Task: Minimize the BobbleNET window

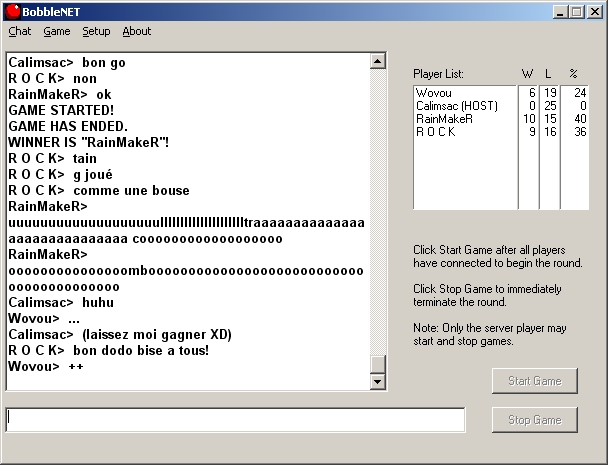Action: [x=560, y=12]
